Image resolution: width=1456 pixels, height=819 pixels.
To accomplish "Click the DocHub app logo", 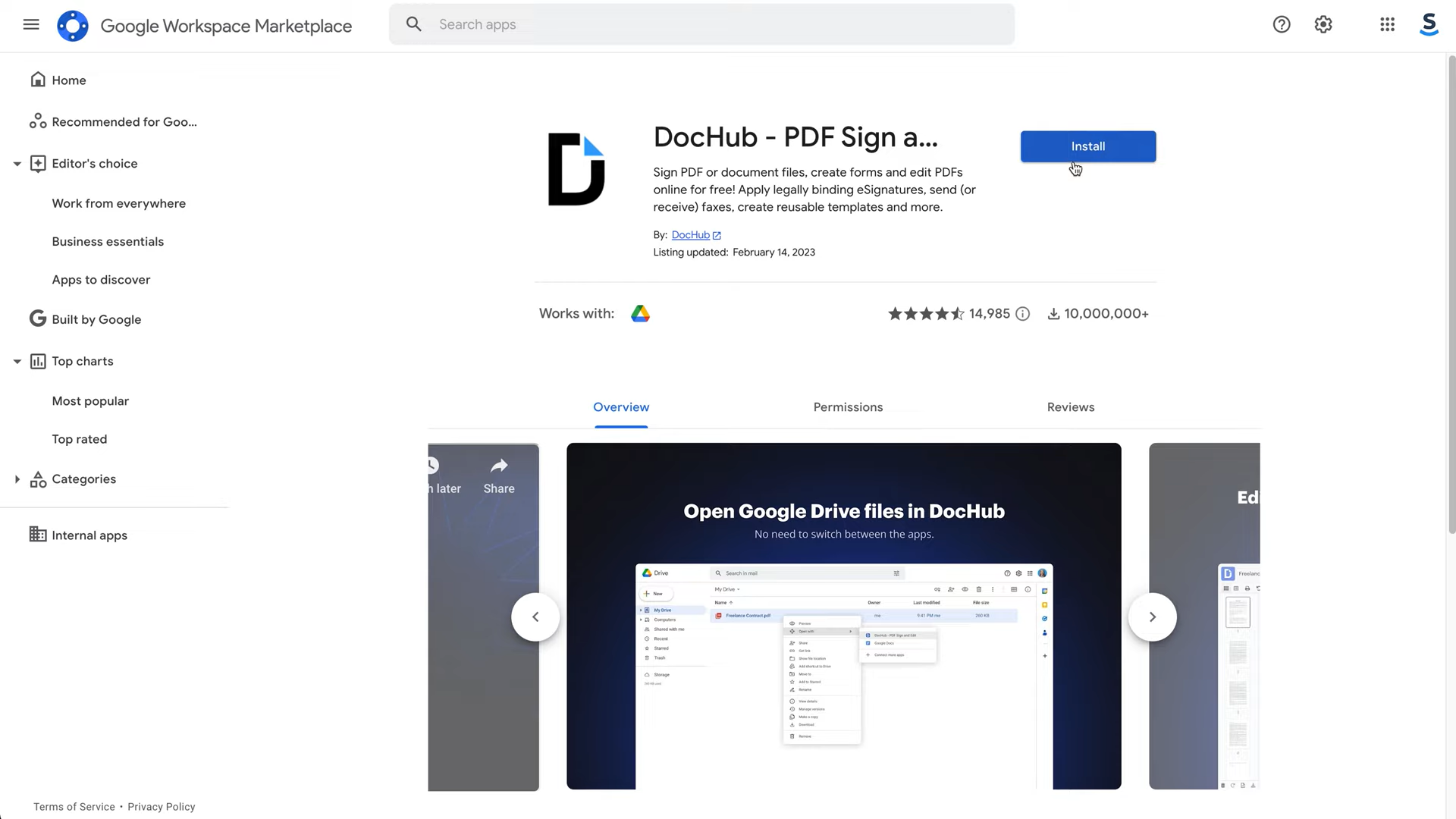I will pyautogui.click(x=576, y=169).
